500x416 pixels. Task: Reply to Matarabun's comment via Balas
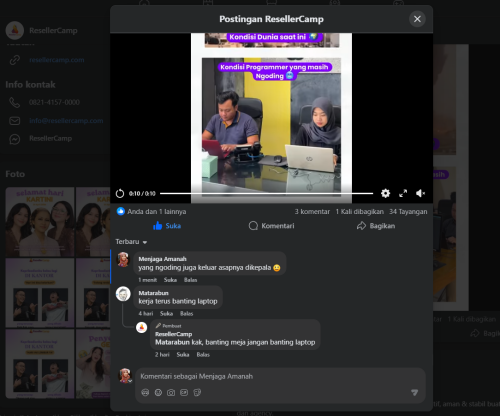click(186, 314)
